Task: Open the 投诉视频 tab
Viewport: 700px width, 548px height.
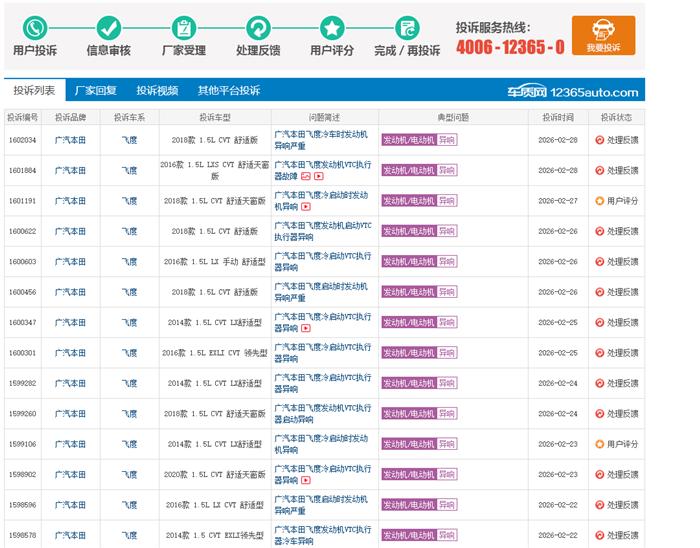Action: tap(157, 90)
